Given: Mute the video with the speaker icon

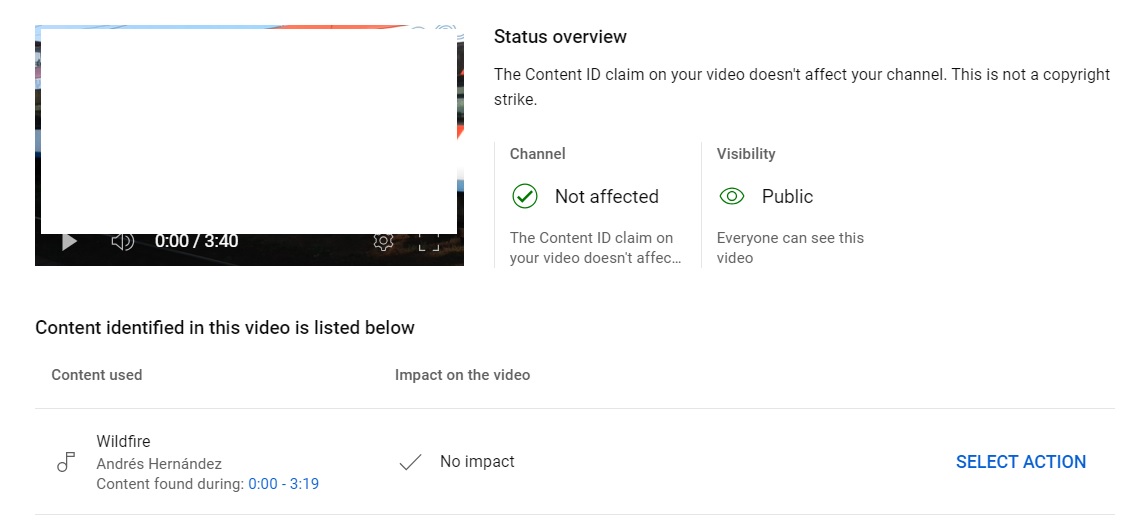Looking at the screenshot, I should click(x=122, y=241).
